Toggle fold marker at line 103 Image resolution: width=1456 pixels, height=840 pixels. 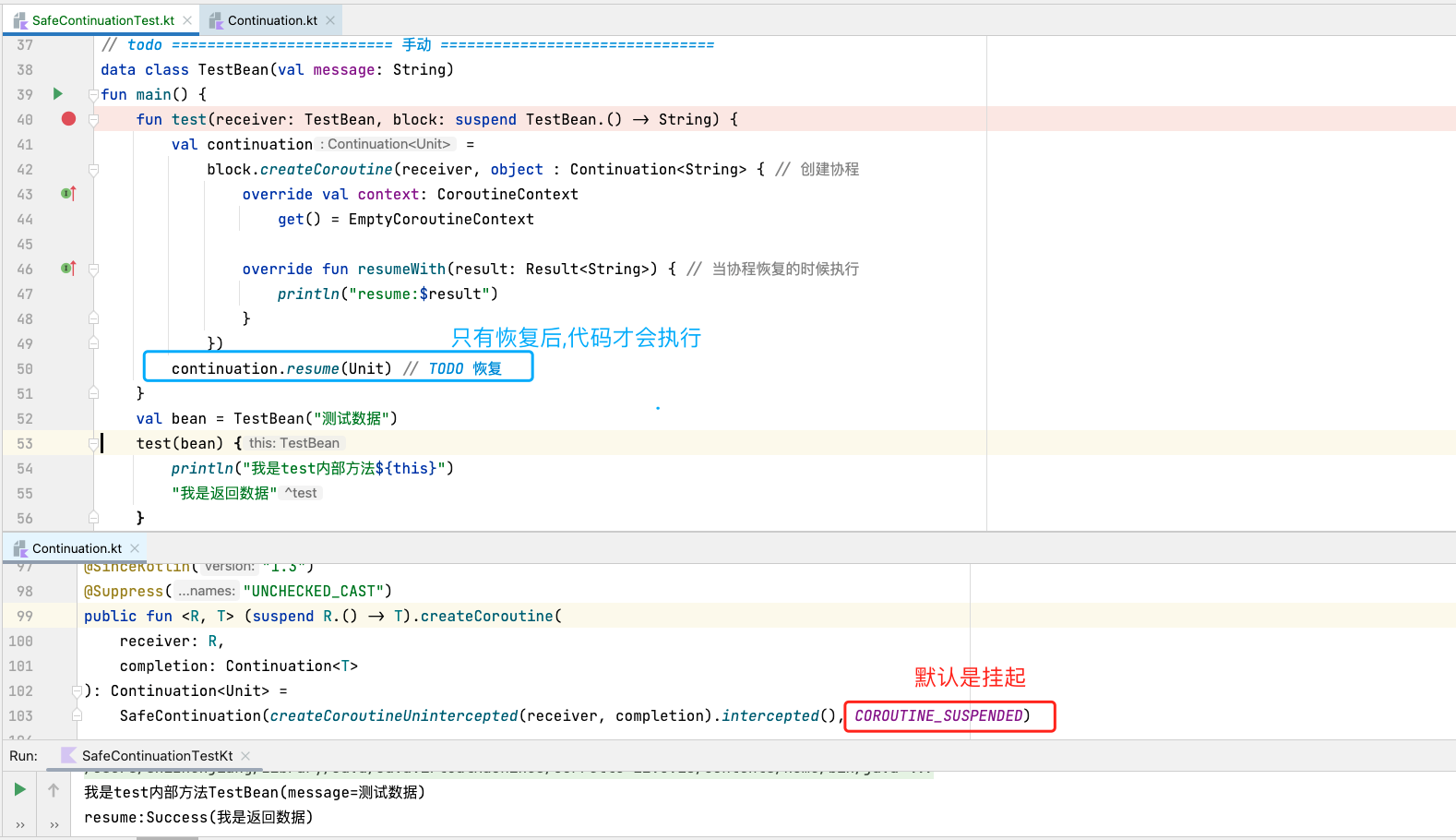pyautogui.click(x=77, y=715)
